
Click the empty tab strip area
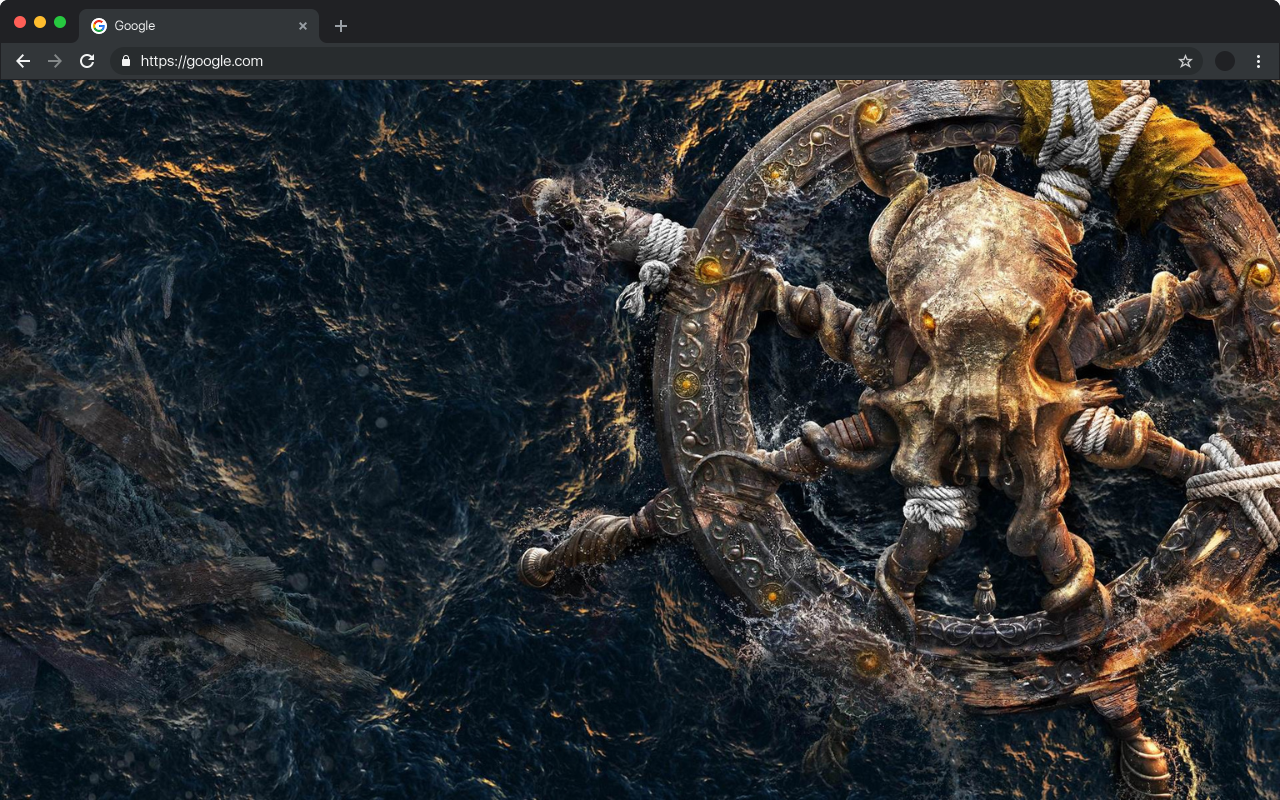pyautogui.click(x=800, y=22)
